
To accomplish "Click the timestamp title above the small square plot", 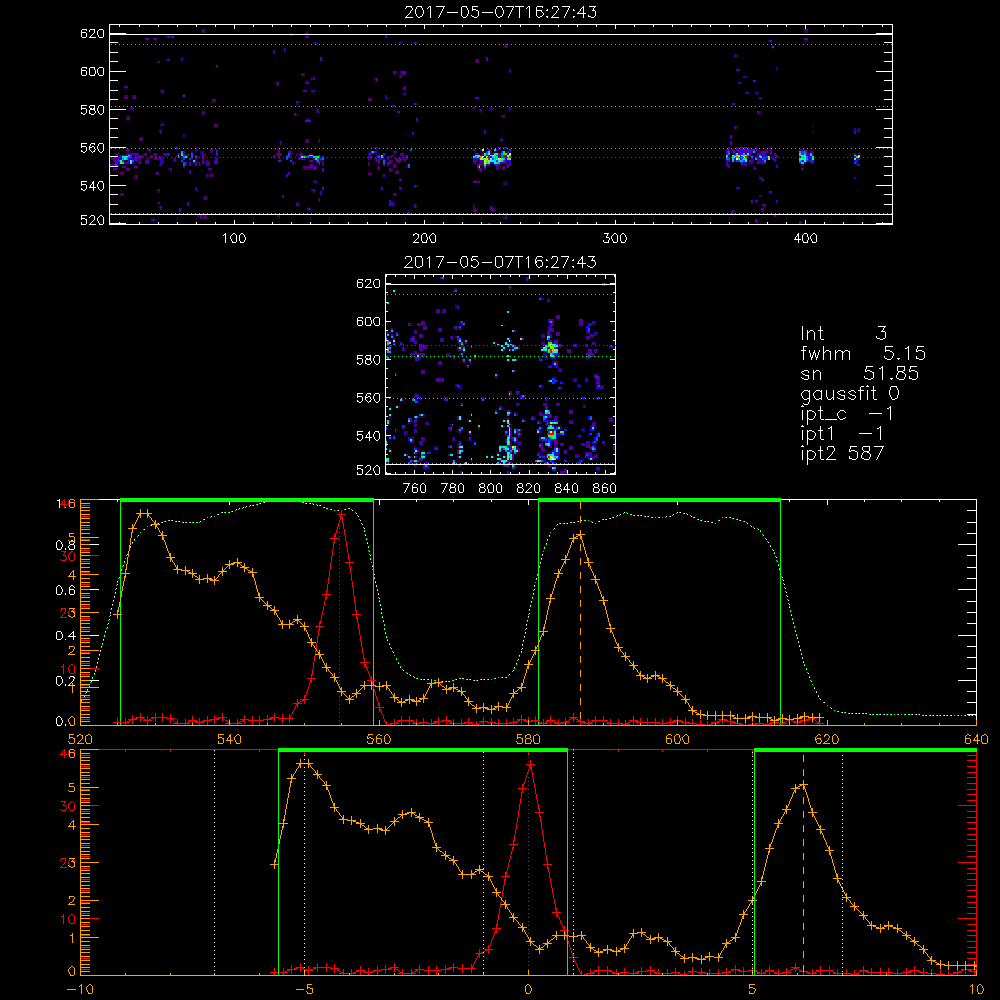I will pos(500,262).
